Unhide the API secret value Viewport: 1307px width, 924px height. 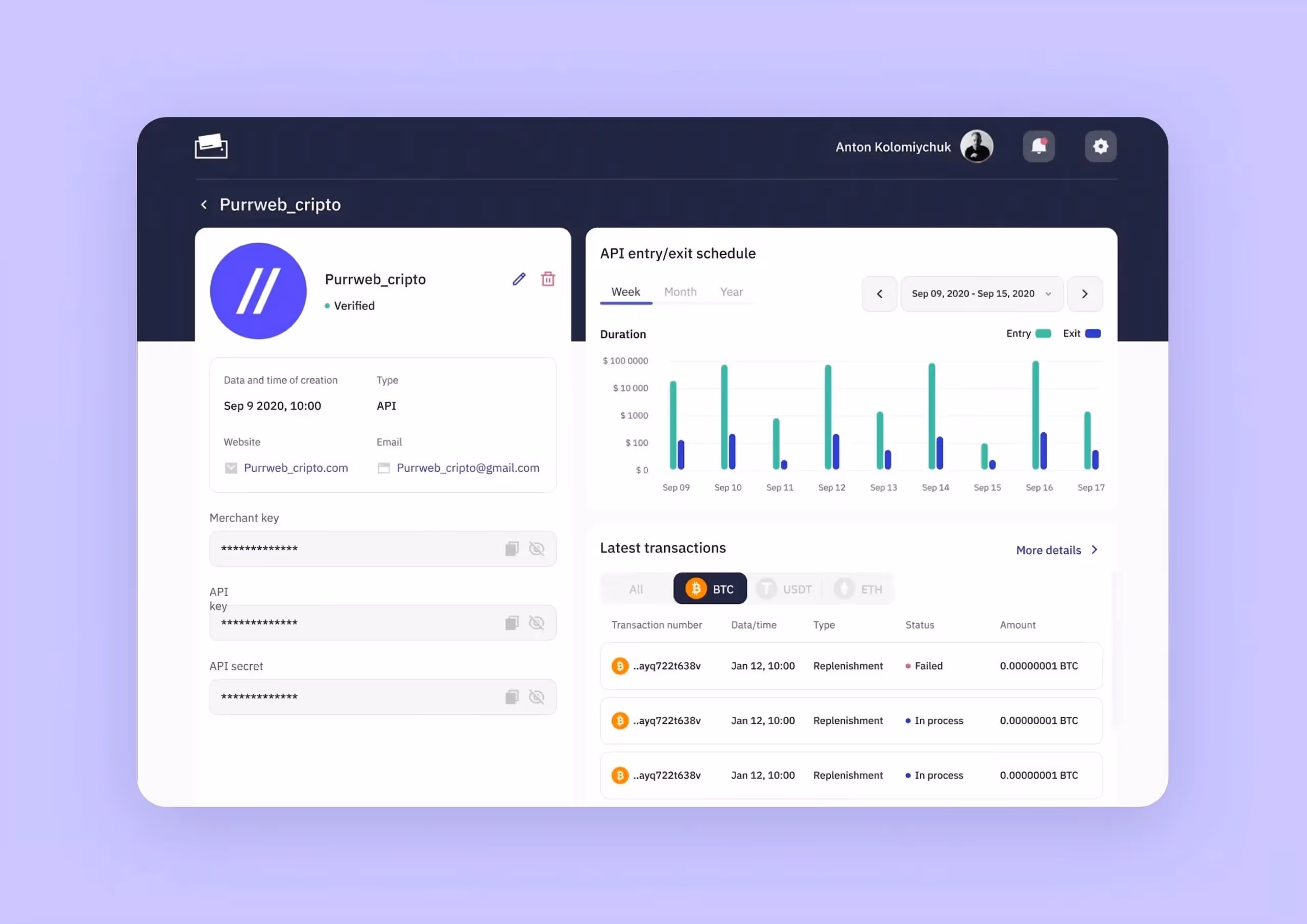point(537,696)
